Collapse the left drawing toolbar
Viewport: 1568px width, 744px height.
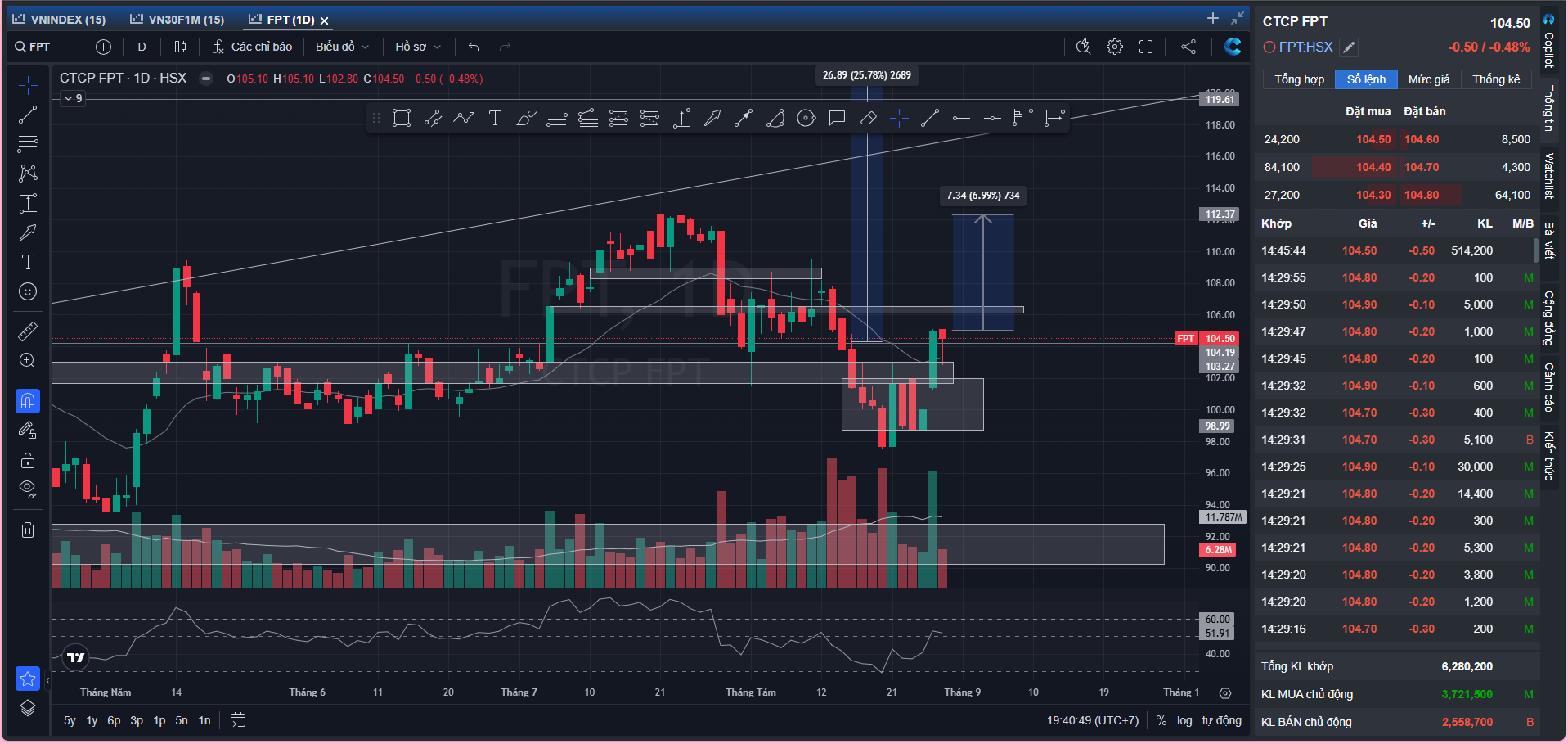[x=47, y=680]
